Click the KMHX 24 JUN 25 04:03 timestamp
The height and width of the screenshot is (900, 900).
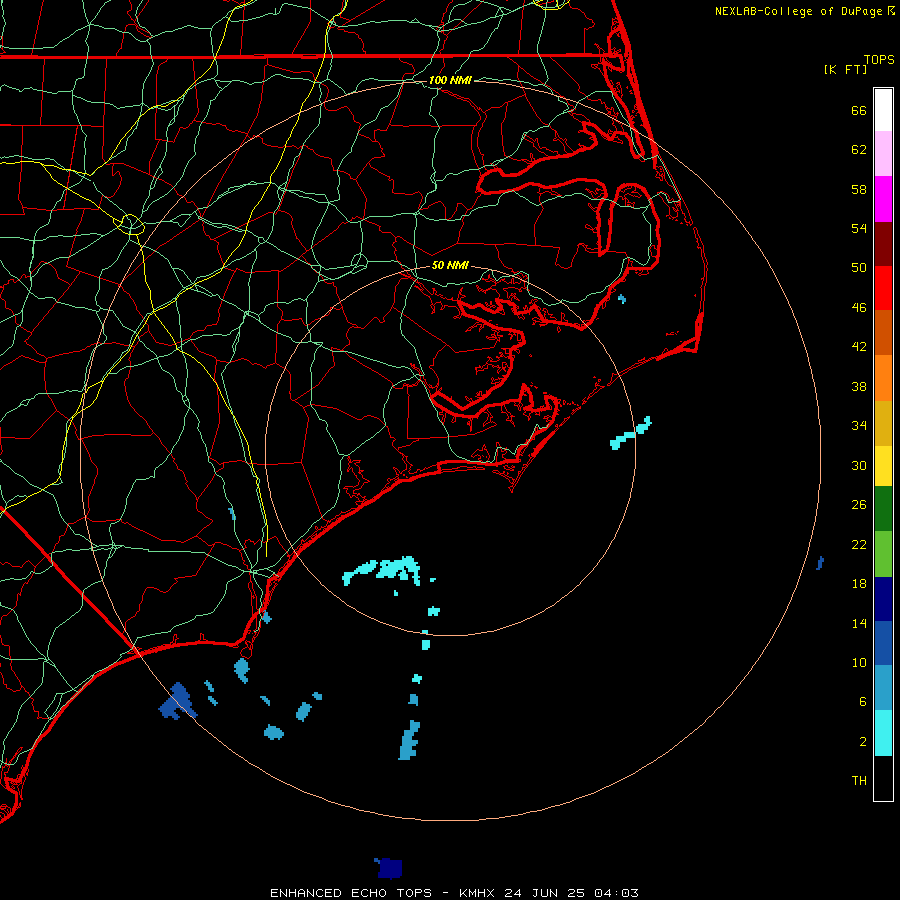point(549,893)
